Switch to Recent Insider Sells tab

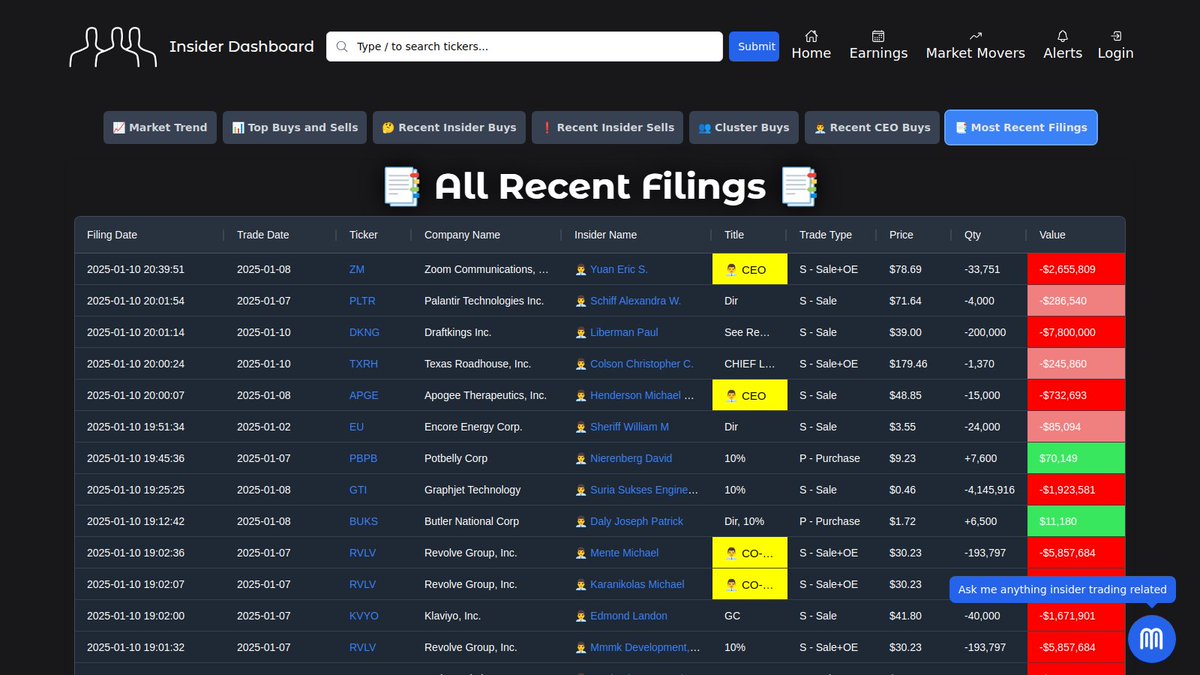click(607, 127)
